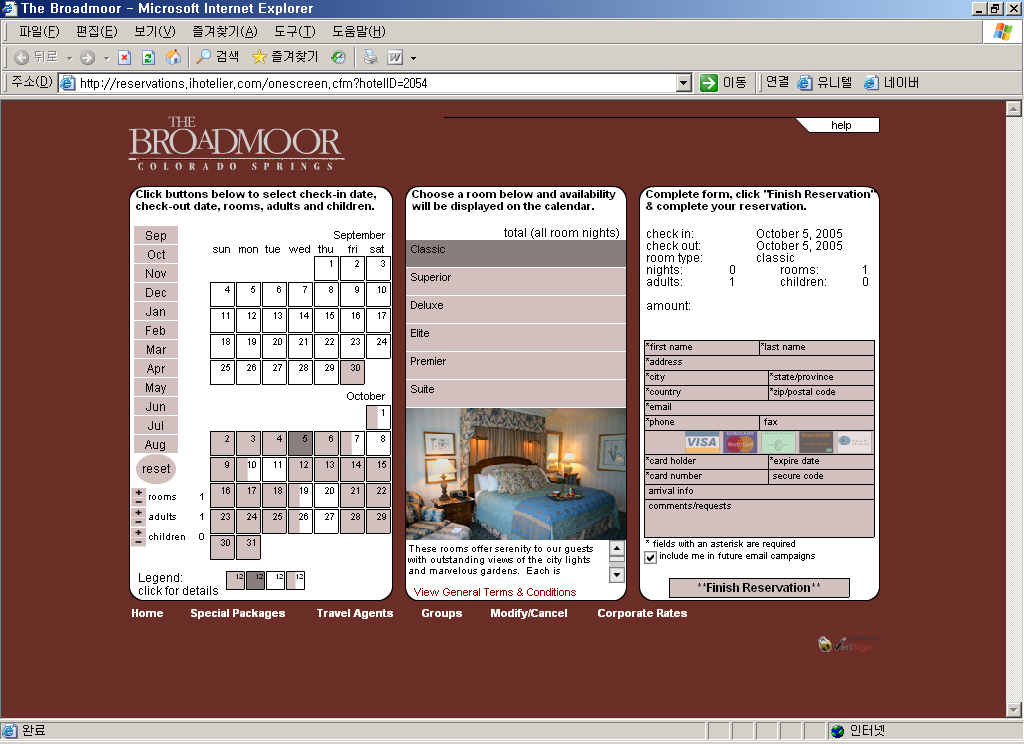Open the 편집(E) menu
The image size is (1024, 744).
96,31
